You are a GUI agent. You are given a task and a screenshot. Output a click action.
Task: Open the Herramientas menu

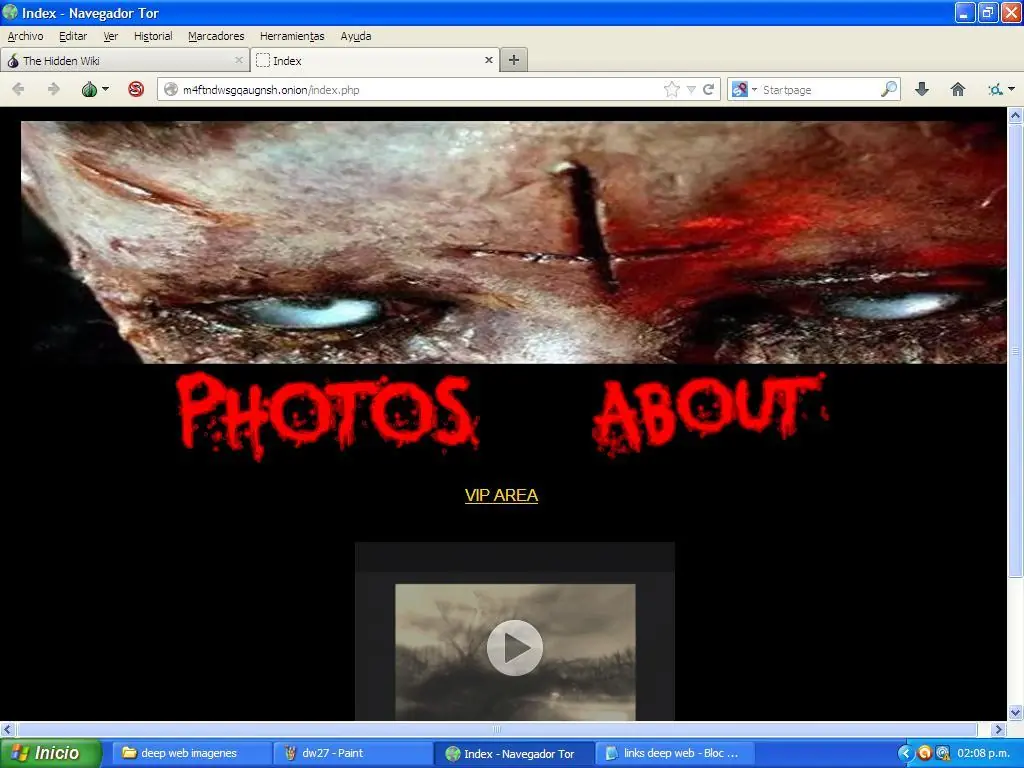(292, 37)
